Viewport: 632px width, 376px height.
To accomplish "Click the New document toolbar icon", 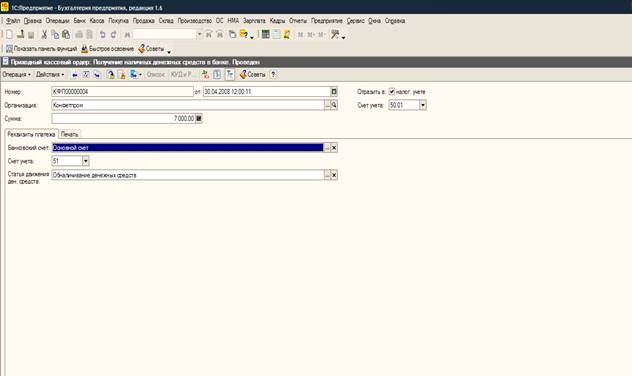I will (x=9, y=35).
